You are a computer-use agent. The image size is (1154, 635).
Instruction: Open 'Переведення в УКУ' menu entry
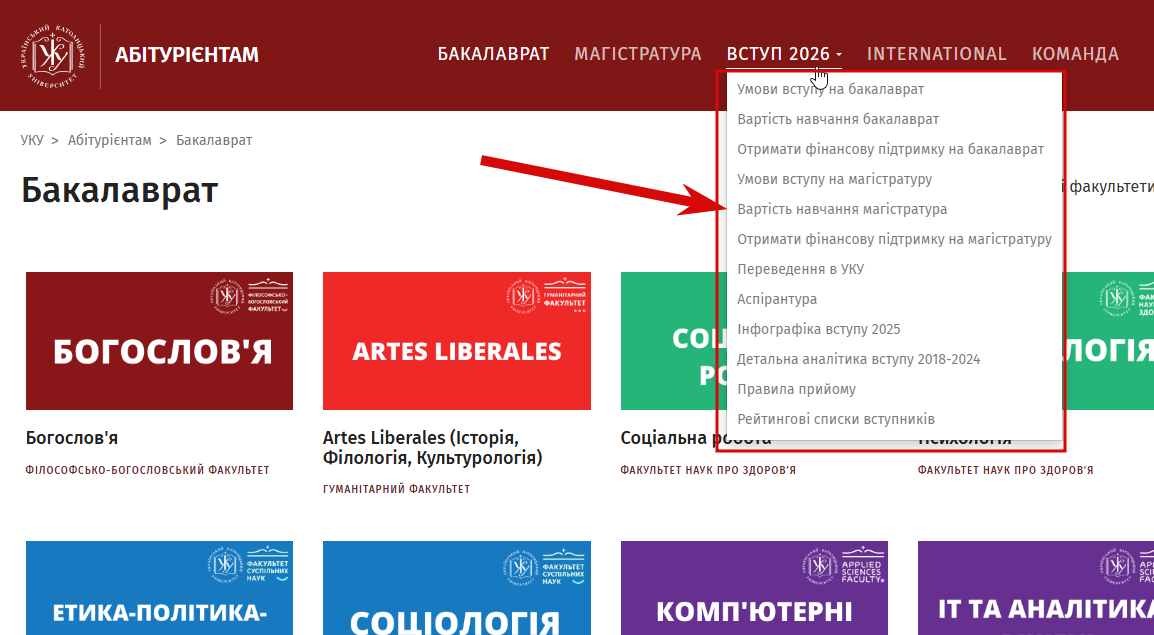coord(801,269)
